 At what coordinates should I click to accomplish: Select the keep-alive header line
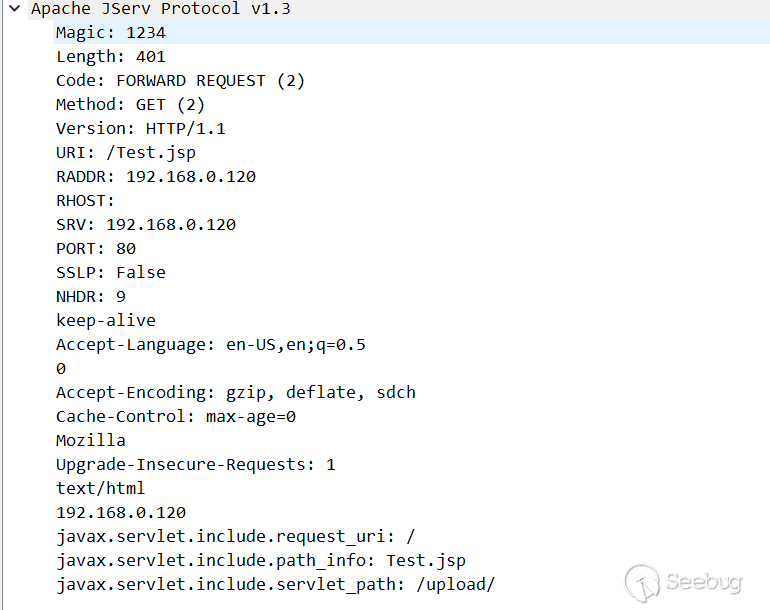105,321
